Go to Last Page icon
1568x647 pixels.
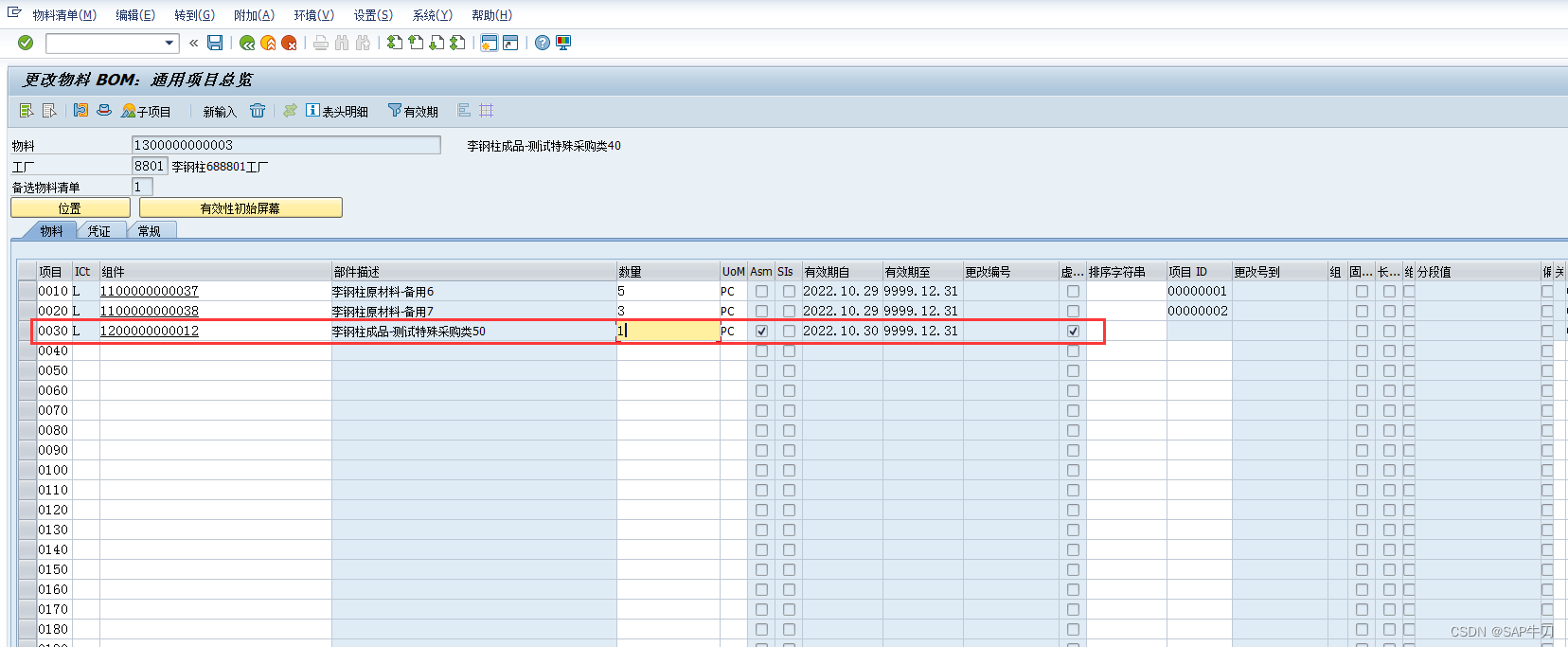[457, 43]
